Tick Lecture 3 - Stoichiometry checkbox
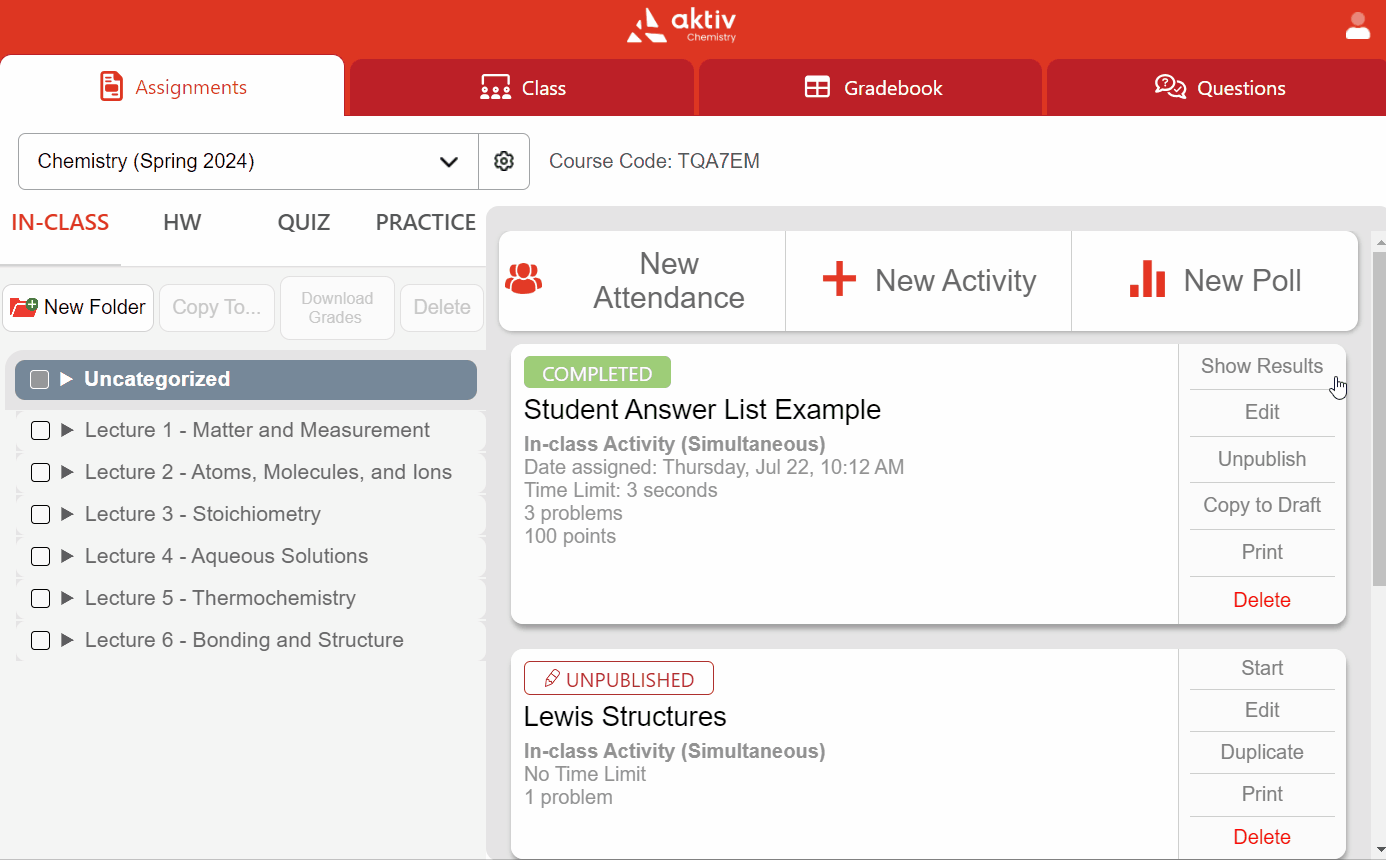The image size is (1386, 860). coord(40,515)
